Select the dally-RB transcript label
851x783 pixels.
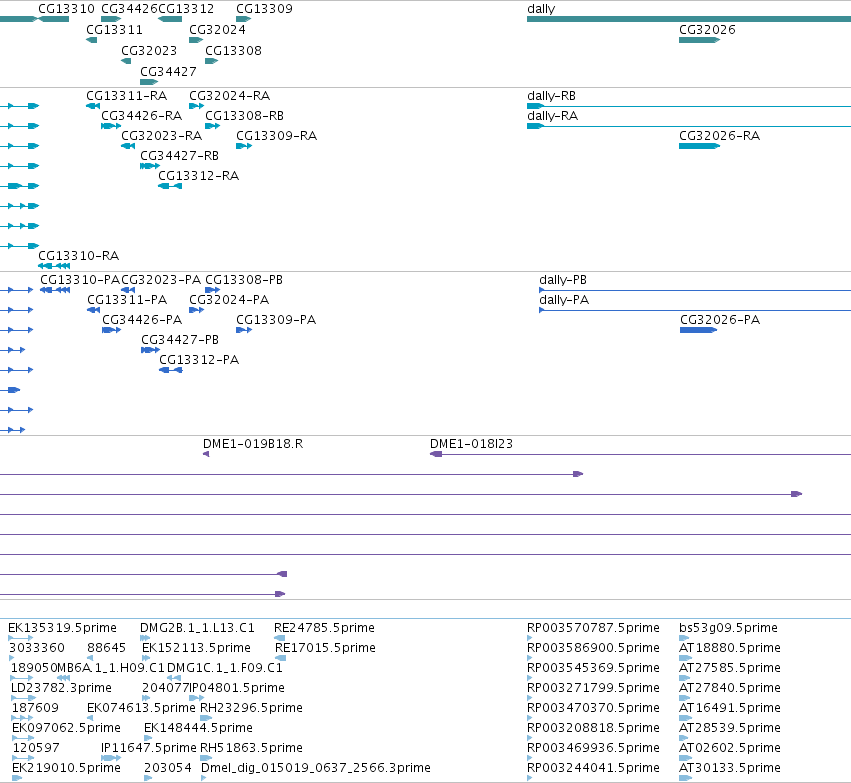pyautogui.click(x=551, y=96)
